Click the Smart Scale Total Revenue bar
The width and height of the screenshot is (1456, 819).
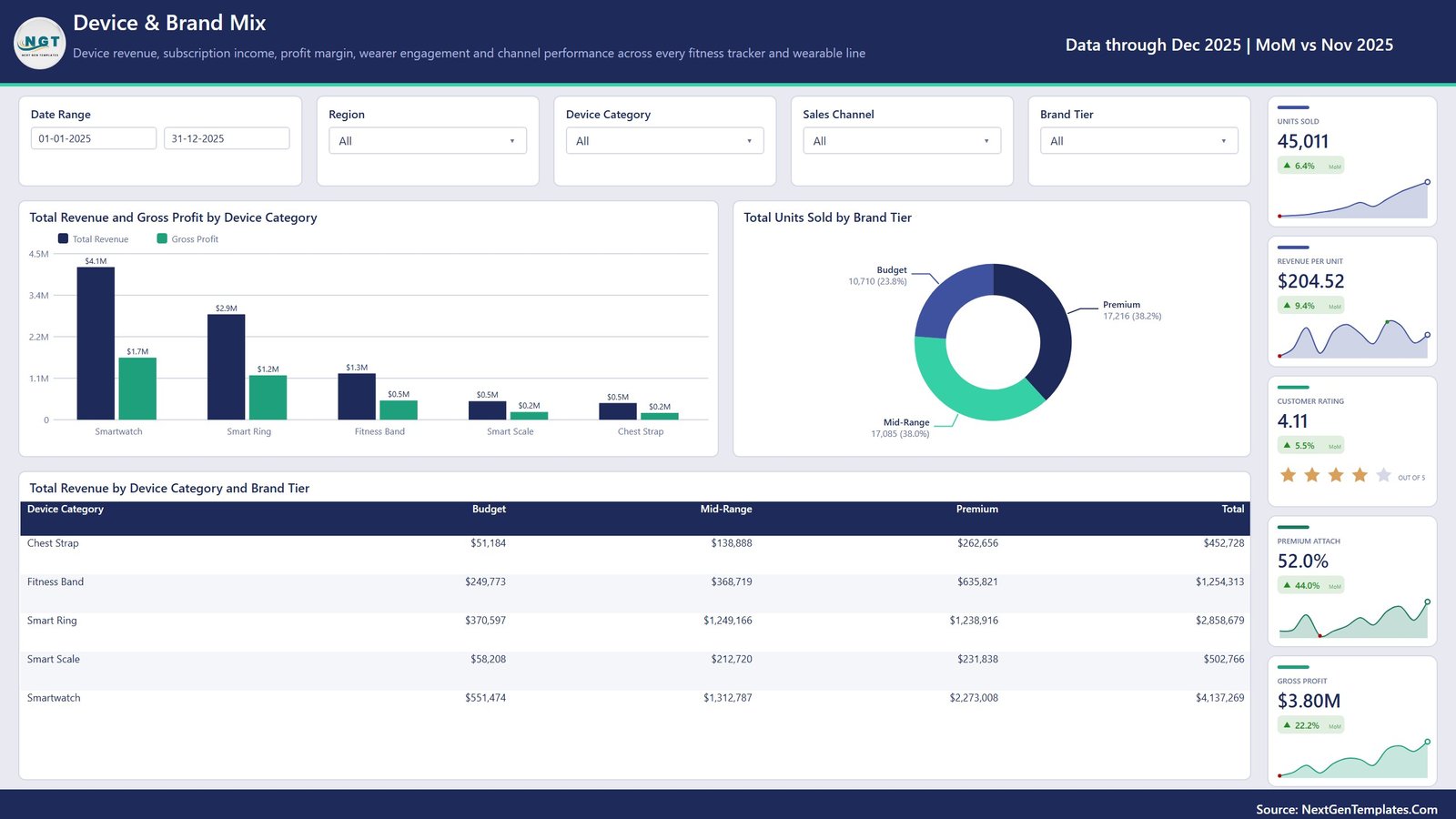pos(487,410)
